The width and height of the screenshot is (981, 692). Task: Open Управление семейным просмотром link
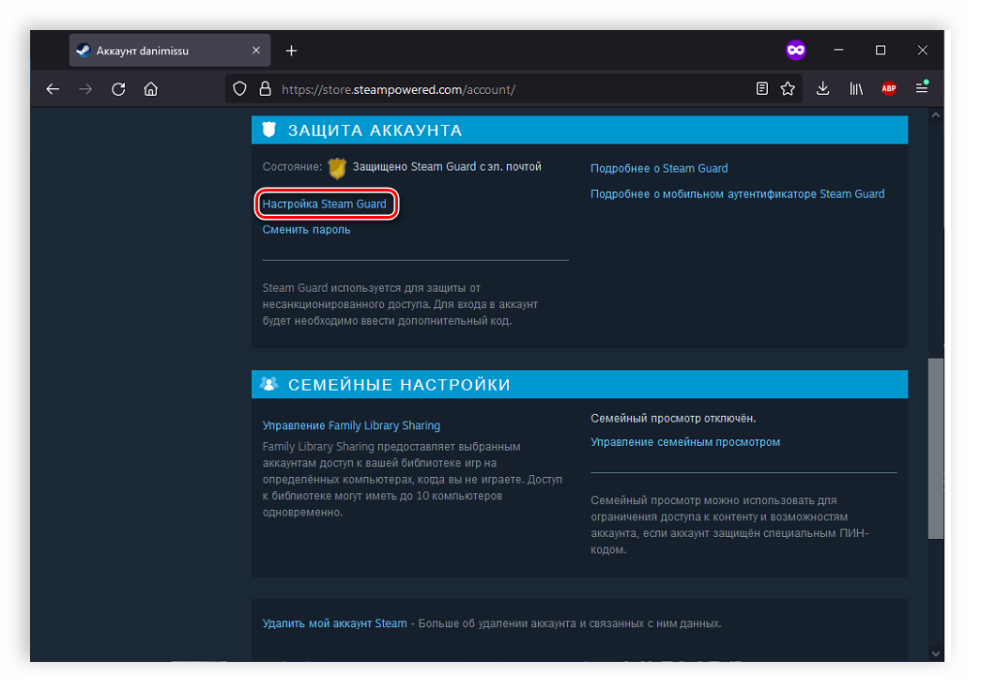[685, 442]
